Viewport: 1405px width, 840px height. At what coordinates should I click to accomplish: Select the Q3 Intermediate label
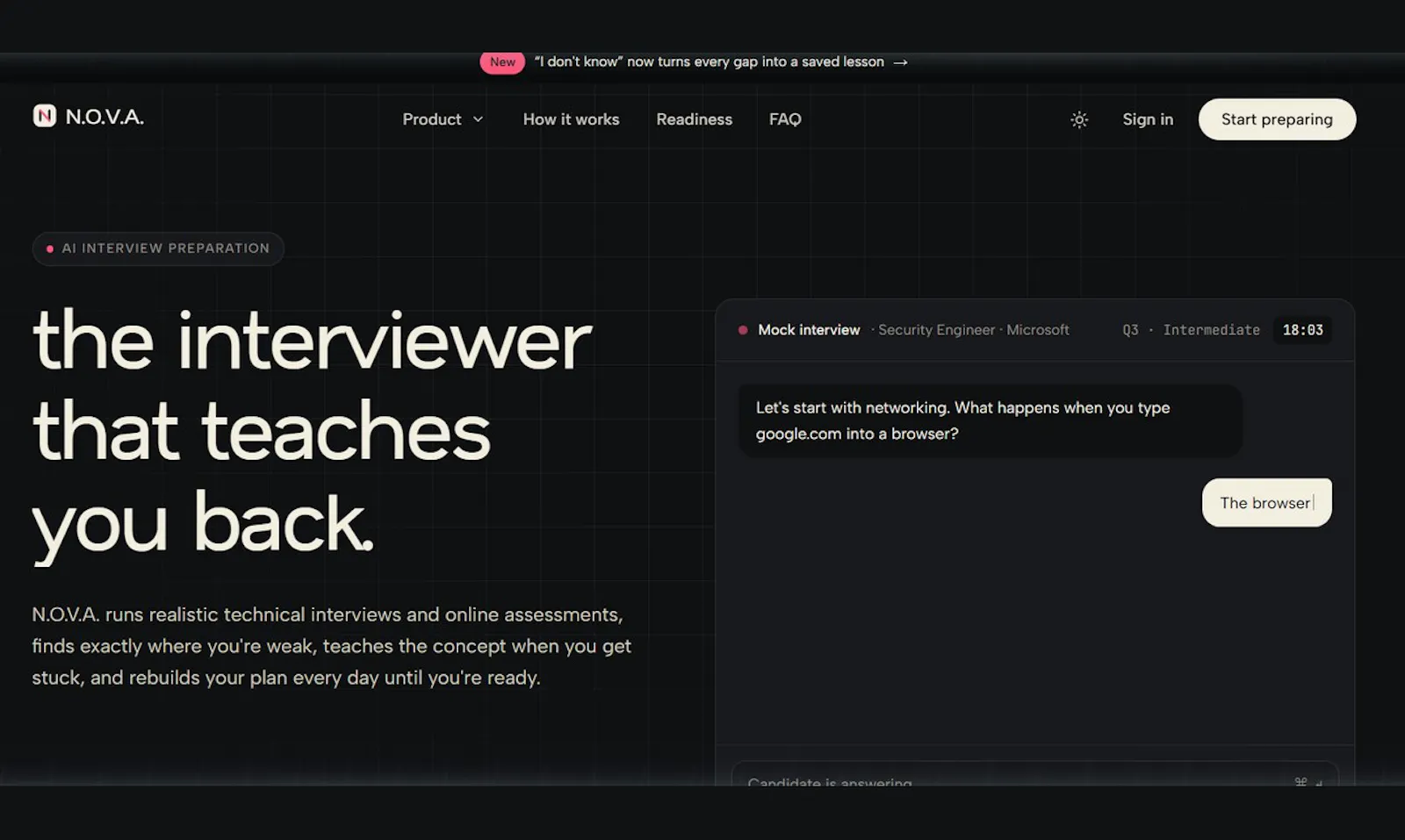tap(1191, 330)
